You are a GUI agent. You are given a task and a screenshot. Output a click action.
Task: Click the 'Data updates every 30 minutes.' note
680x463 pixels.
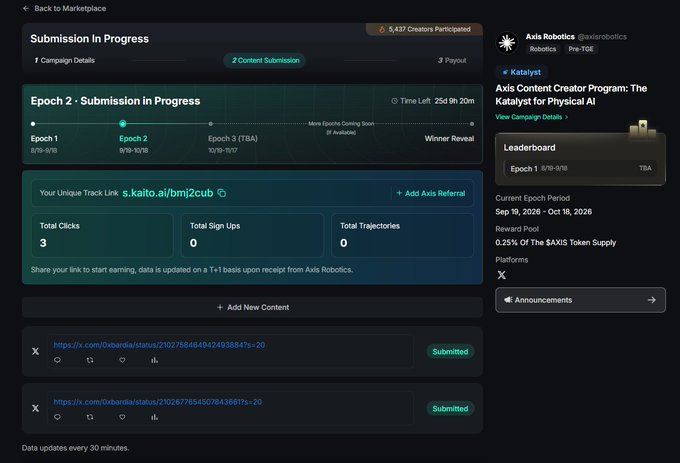click(75, 448)
